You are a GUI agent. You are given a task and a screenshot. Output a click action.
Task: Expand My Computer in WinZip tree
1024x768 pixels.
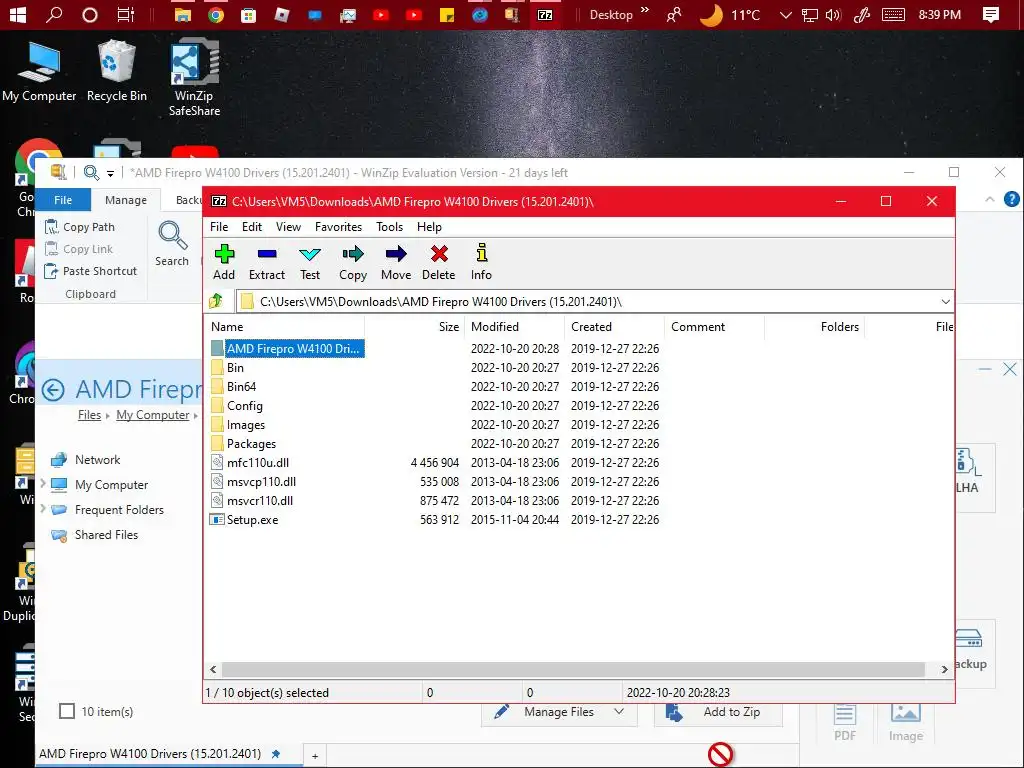pos(43,484)
